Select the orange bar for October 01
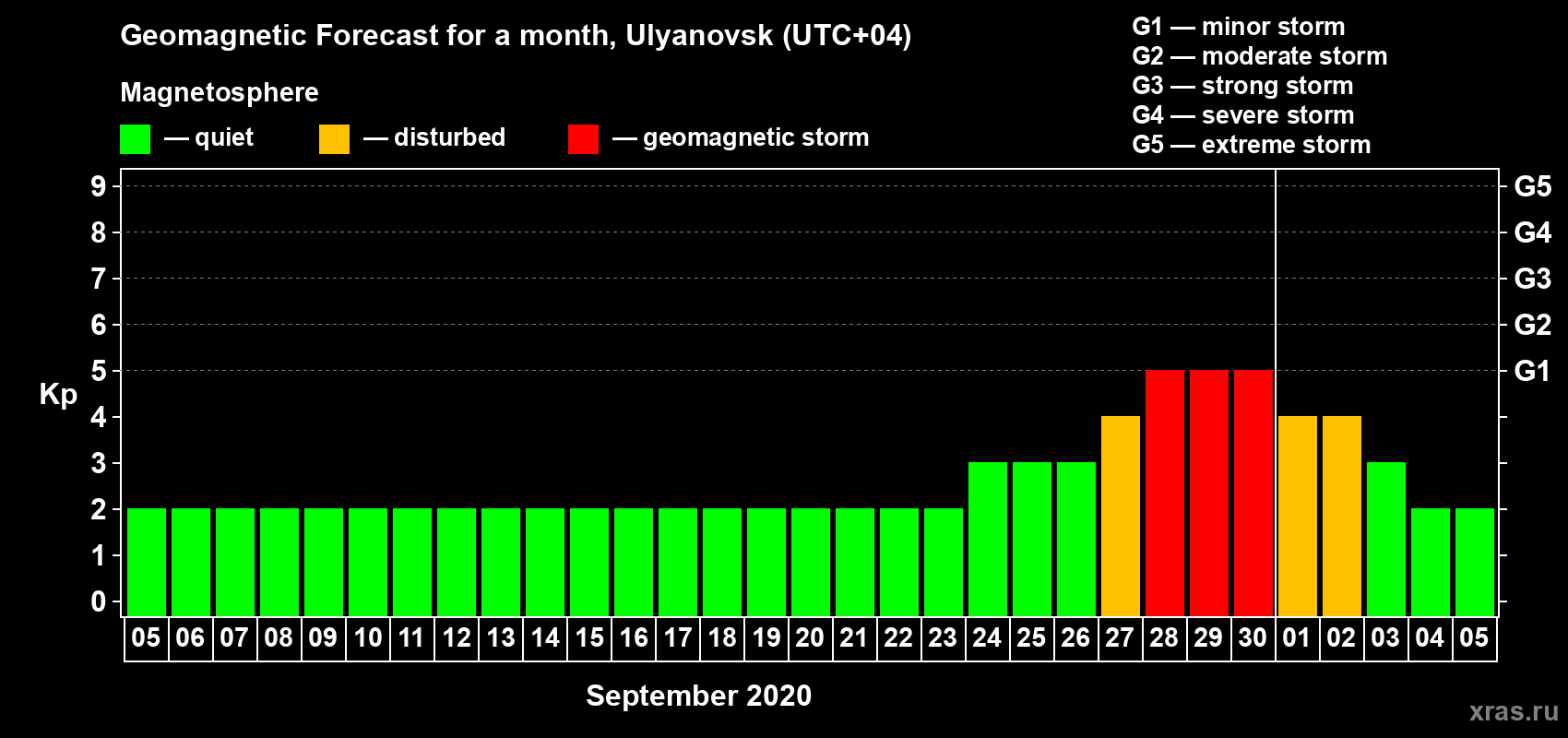Image resolution: width=1568 pixels, height=738 pixels. click(1298, 516)
